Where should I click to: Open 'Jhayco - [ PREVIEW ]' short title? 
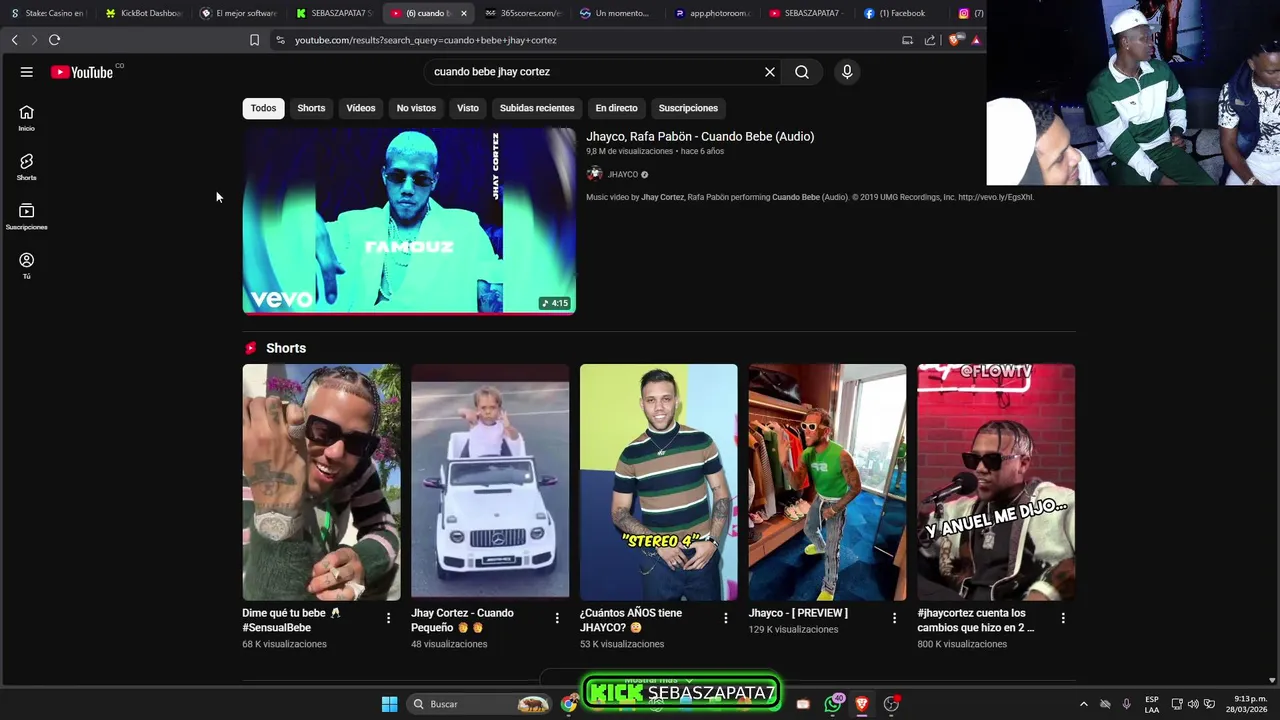pyautogui.click(x=798, y=613)
